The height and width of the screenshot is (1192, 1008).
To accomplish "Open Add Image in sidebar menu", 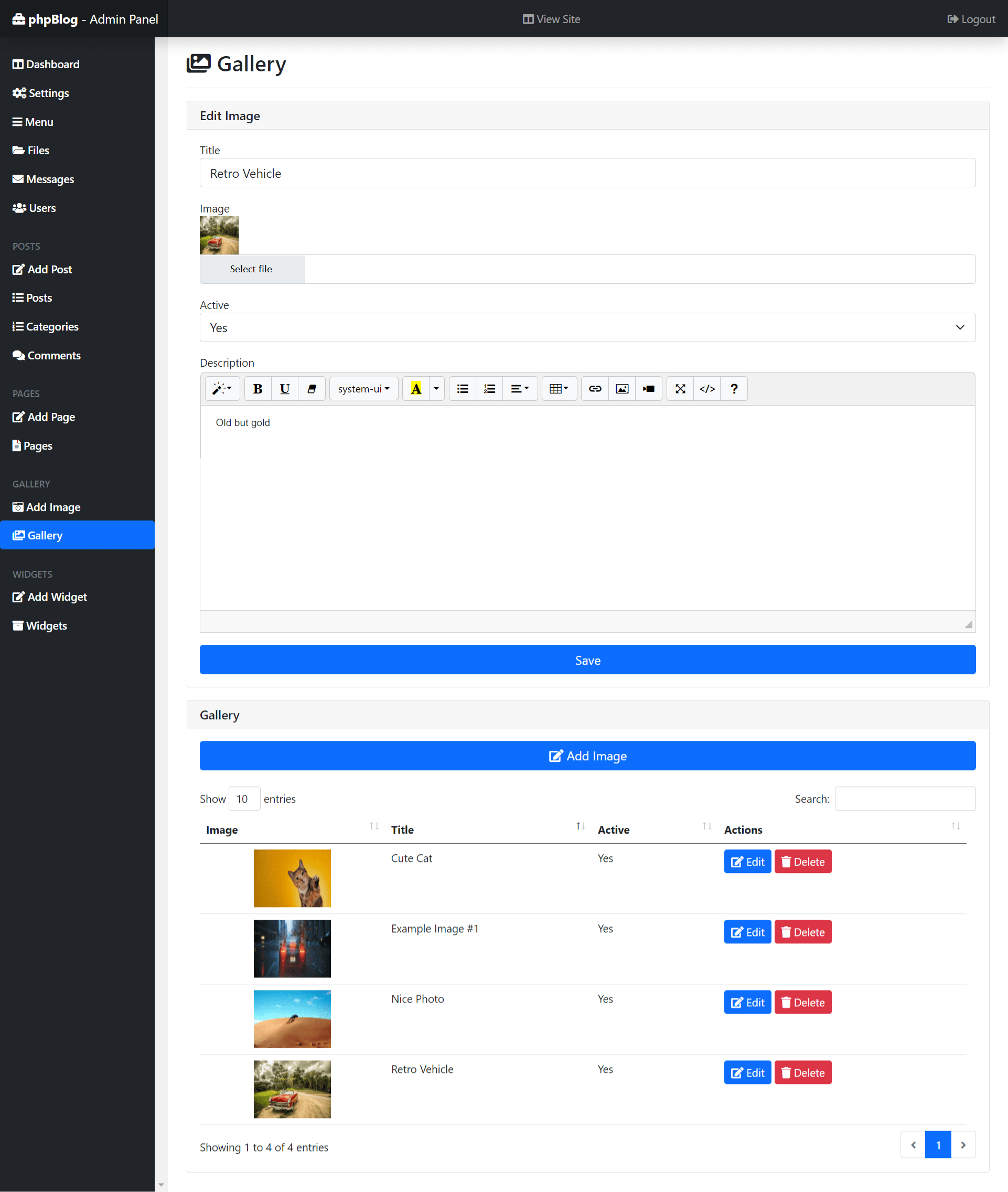I will click(53, 507).
